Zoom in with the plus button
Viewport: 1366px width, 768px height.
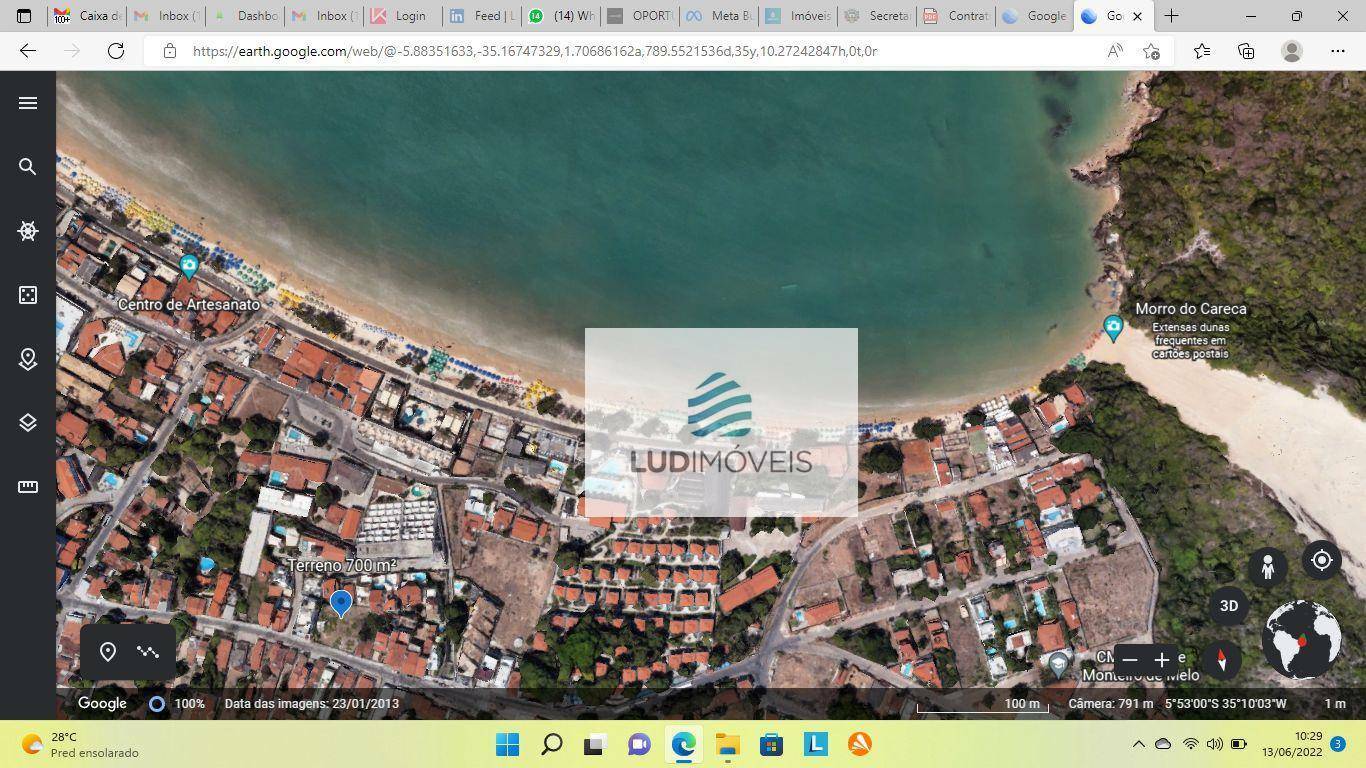tap(1162, 660)
